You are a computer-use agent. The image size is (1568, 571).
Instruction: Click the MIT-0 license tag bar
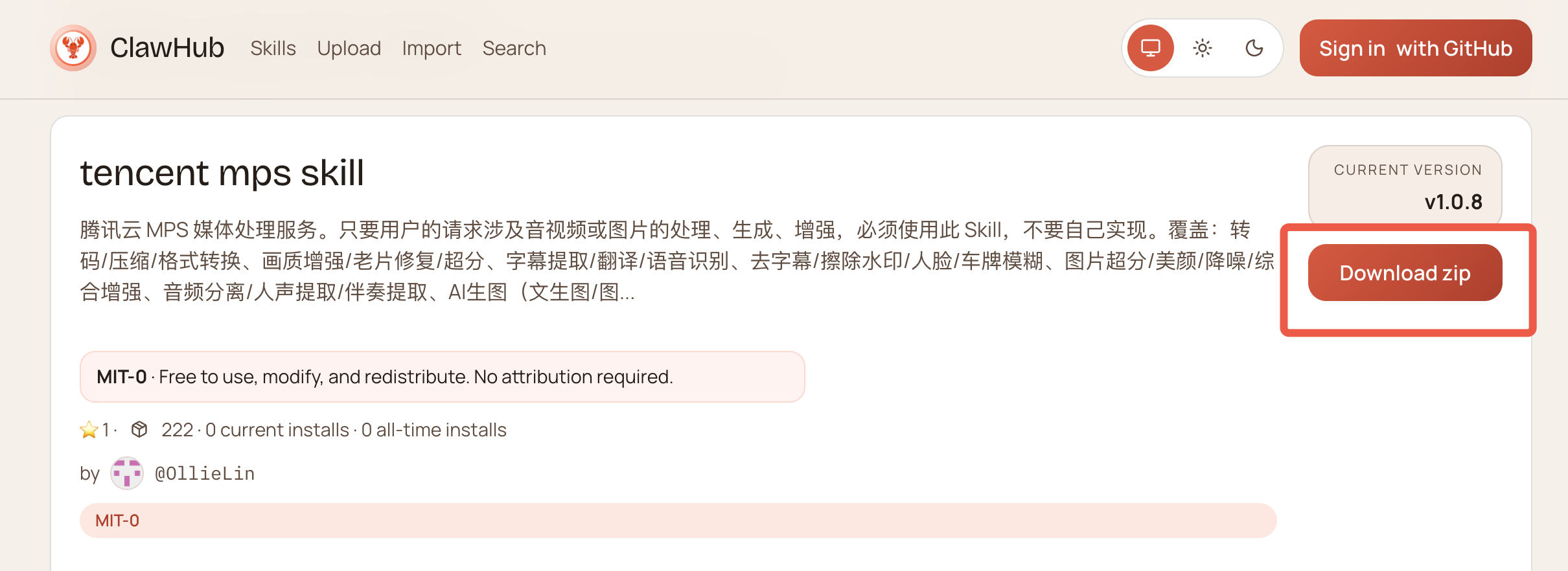pos(677,521)
